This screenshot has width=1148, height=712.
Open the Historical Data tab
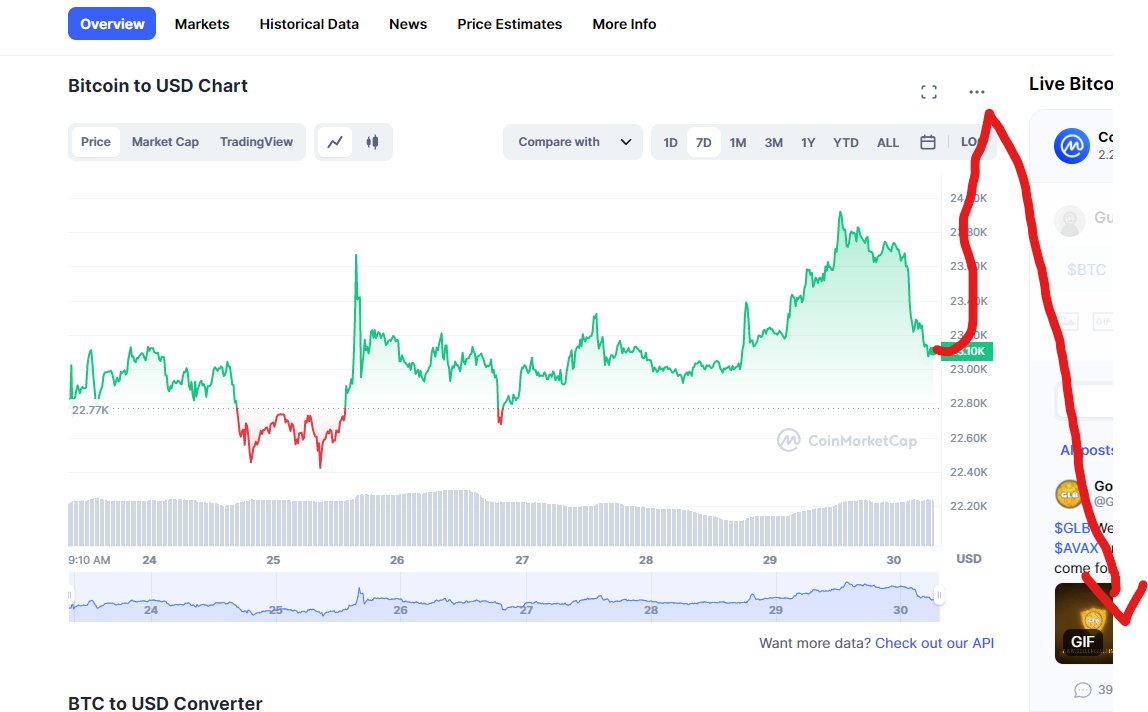click(309, 24)
